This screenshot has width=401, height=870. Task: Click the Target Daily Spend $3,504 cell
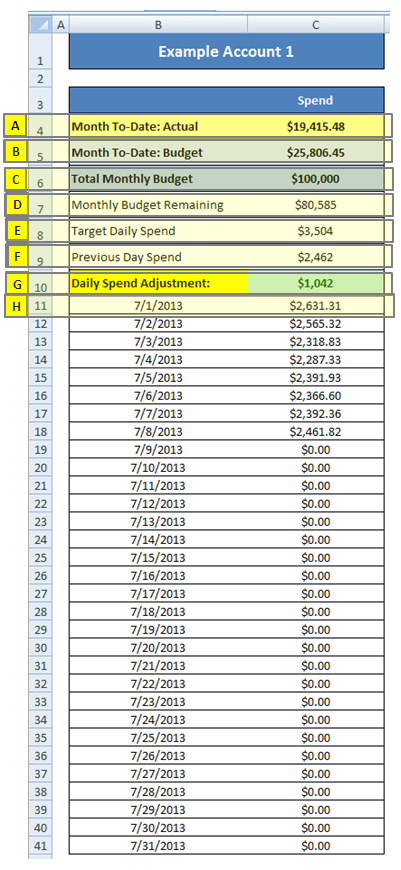316,231
